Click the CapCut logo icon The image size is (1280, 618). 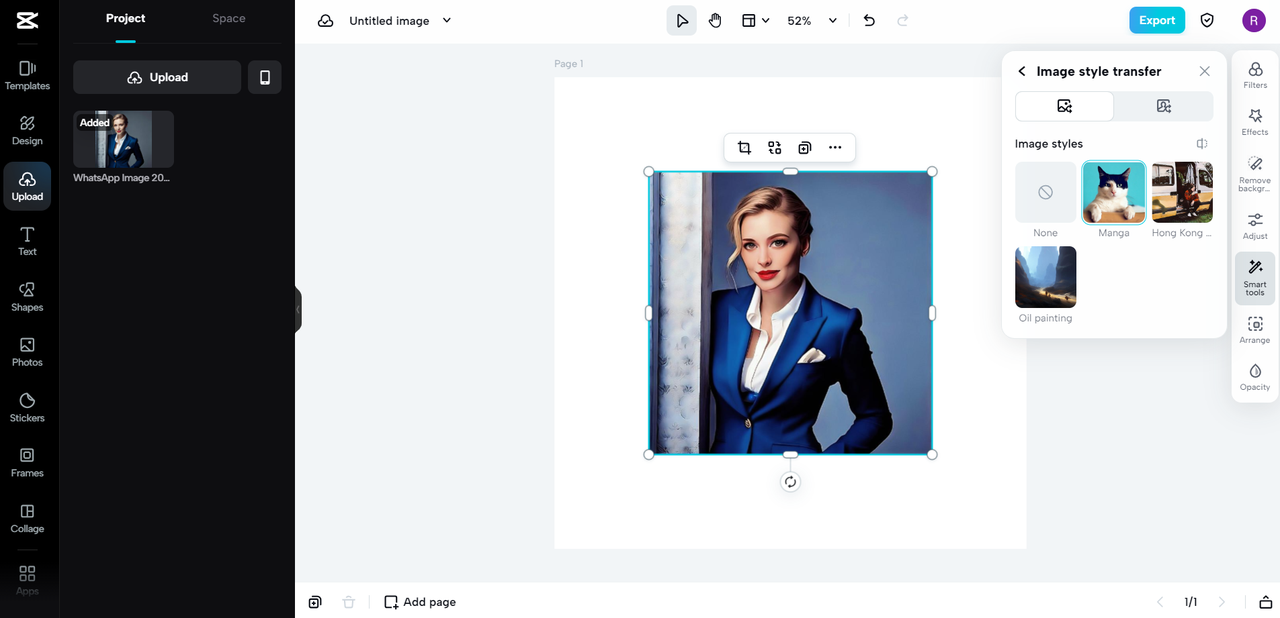[27, 20]
